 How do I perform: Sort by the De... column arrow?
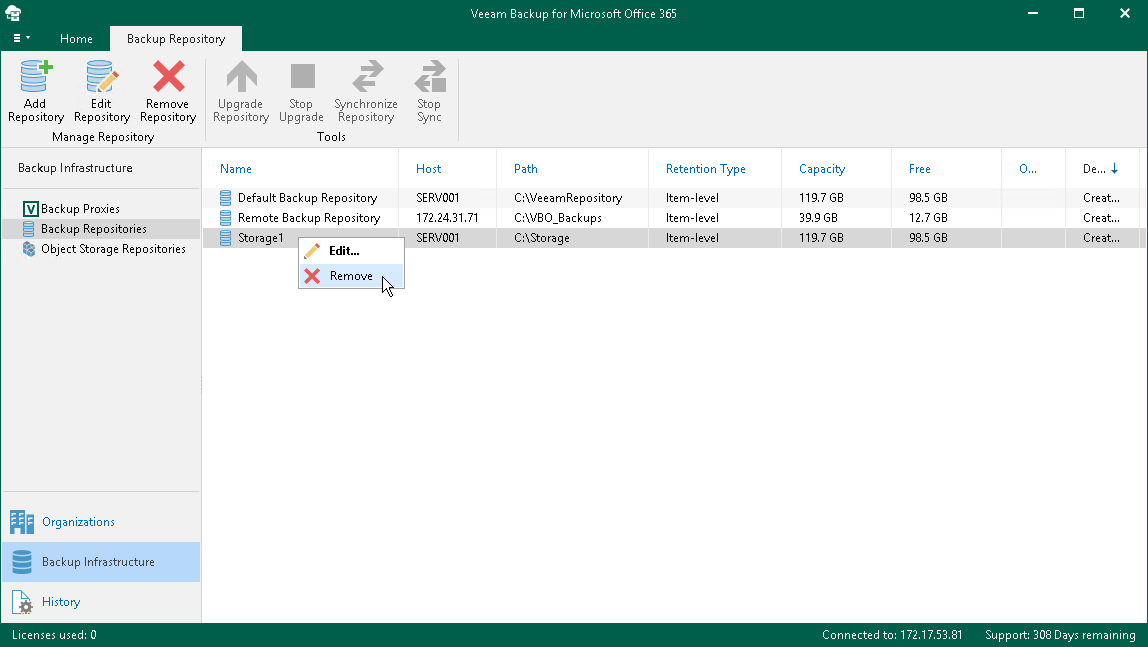[x=1114, y=169]
